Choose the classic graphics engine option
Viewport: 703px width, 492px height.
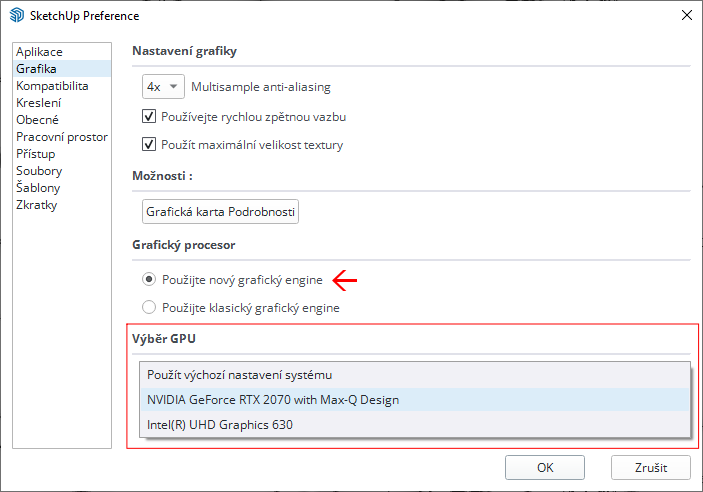[150, 308]
